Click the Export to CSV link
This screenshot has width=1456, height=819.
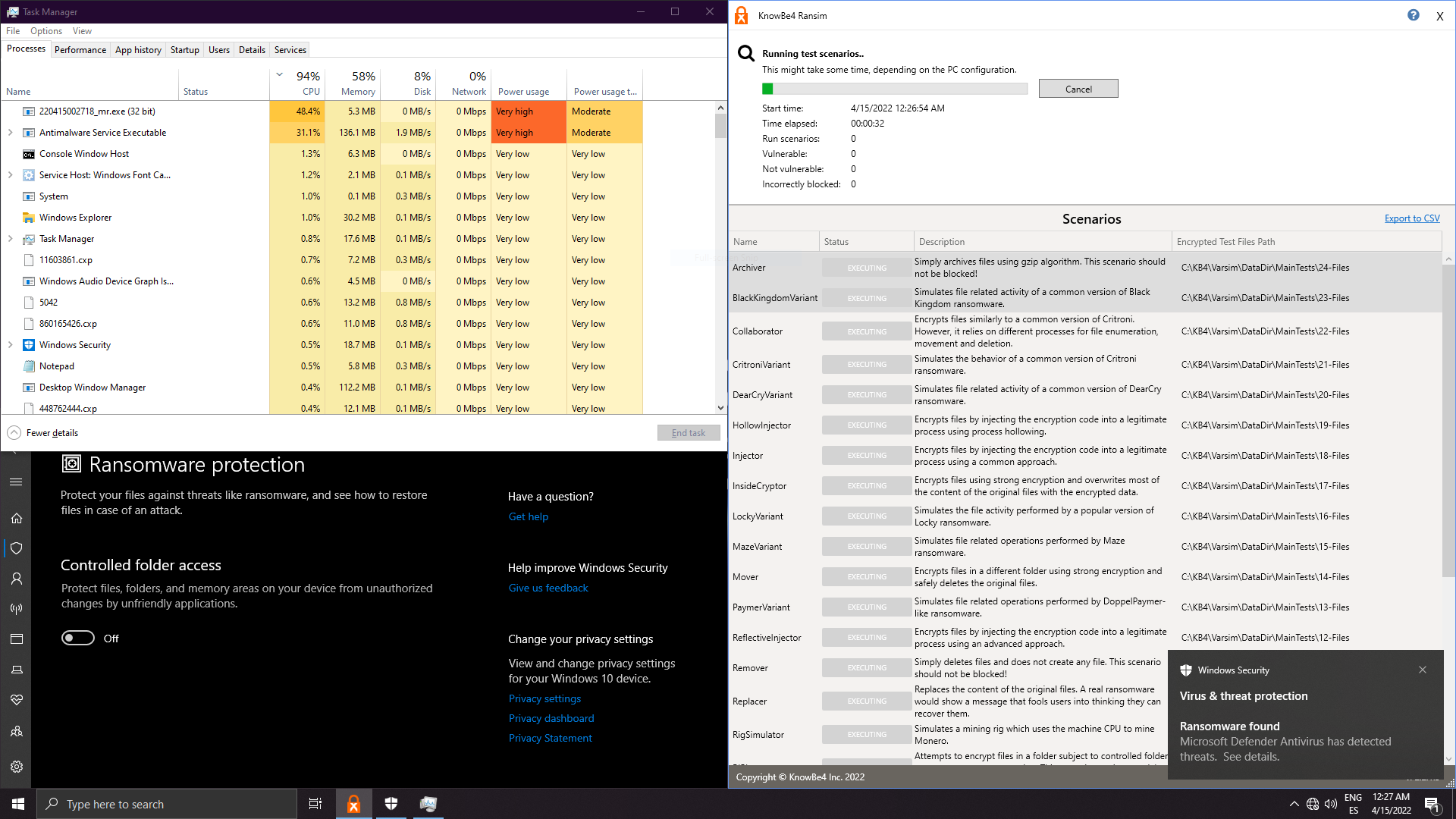point(1411,218)
